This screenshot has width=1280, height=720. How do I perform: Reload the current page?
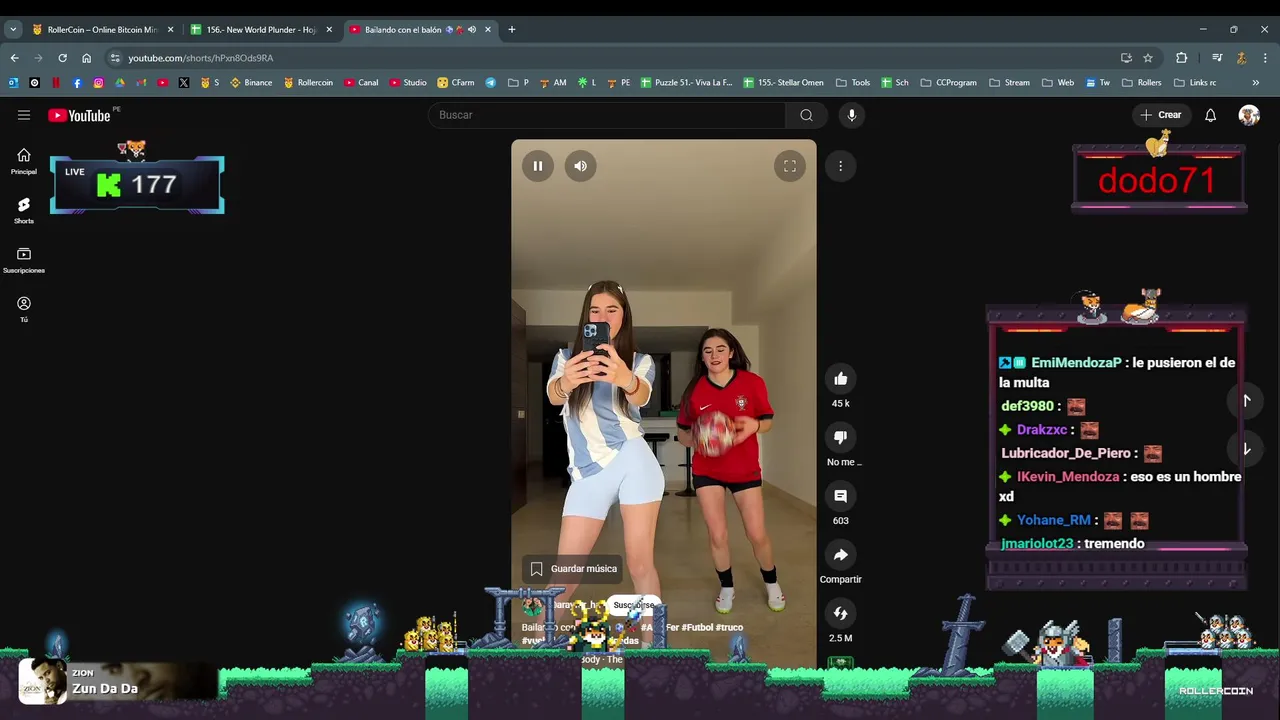(x=62, y=58)
